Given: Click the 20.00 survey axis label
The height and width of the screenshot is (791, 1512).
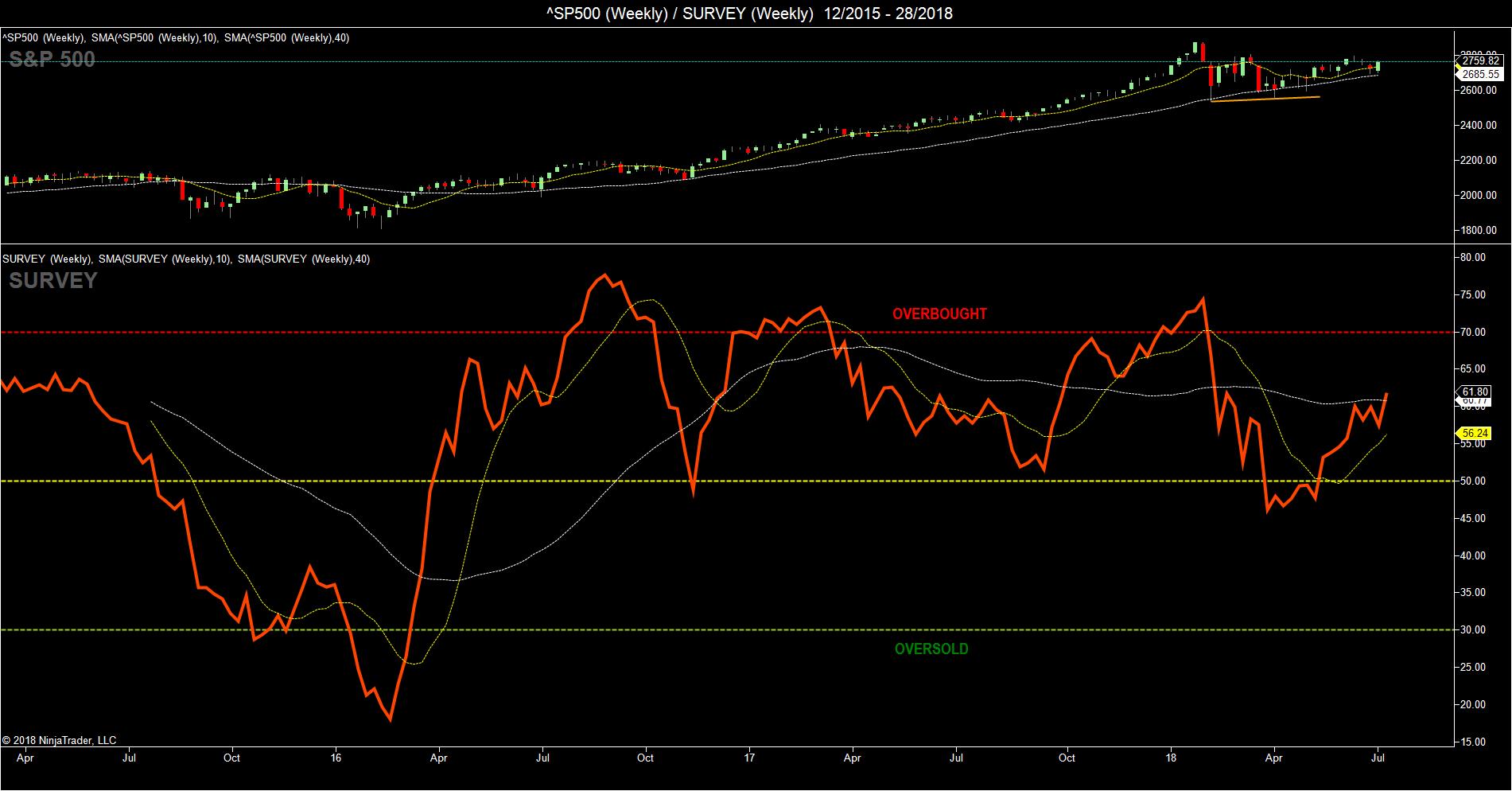Looking at the screenshot, I should (1473, 704).
